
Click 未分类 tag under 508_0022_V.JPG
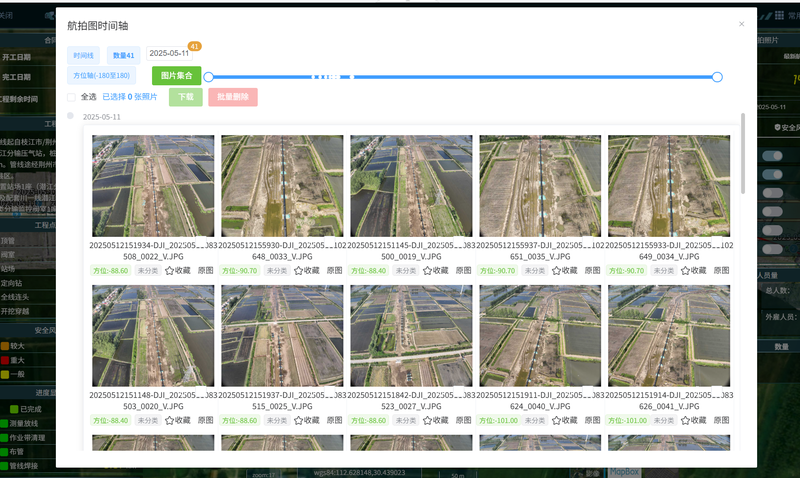(148, 271)
